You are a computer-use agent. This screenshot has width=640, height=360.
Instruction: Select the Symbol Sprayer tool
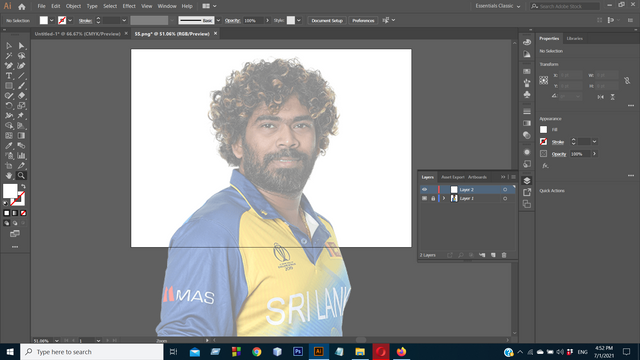click(x=9, y=156)
